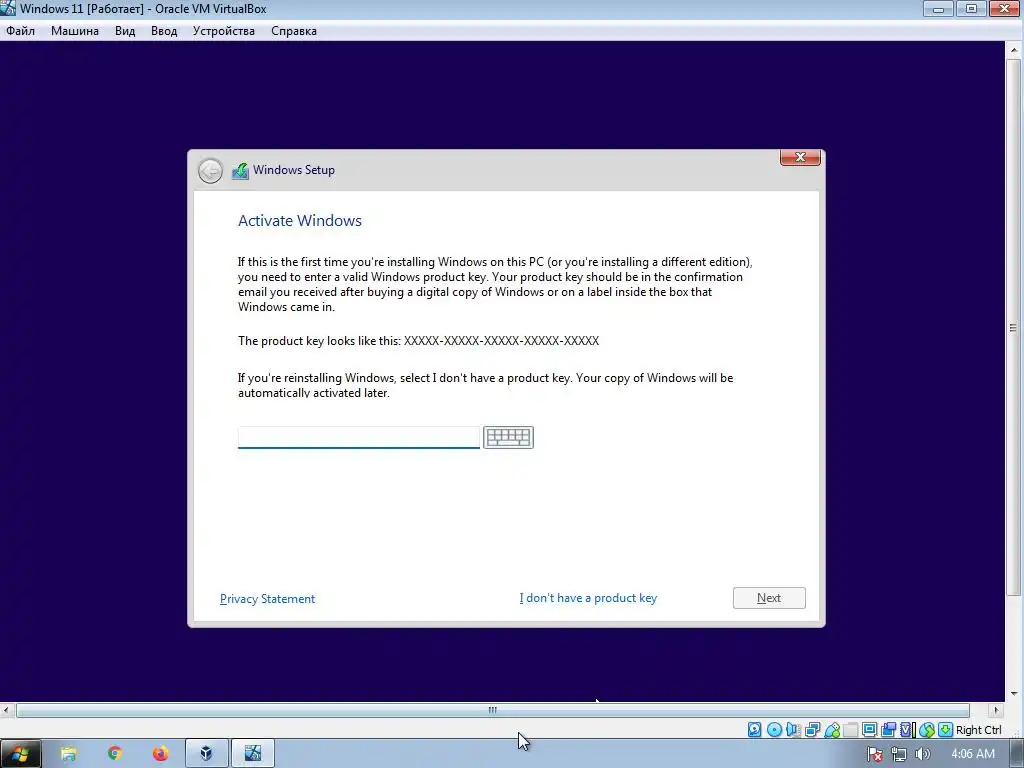1024x768 pixels.
Task: Click the display settings status icon
Action: pos(869,729)
